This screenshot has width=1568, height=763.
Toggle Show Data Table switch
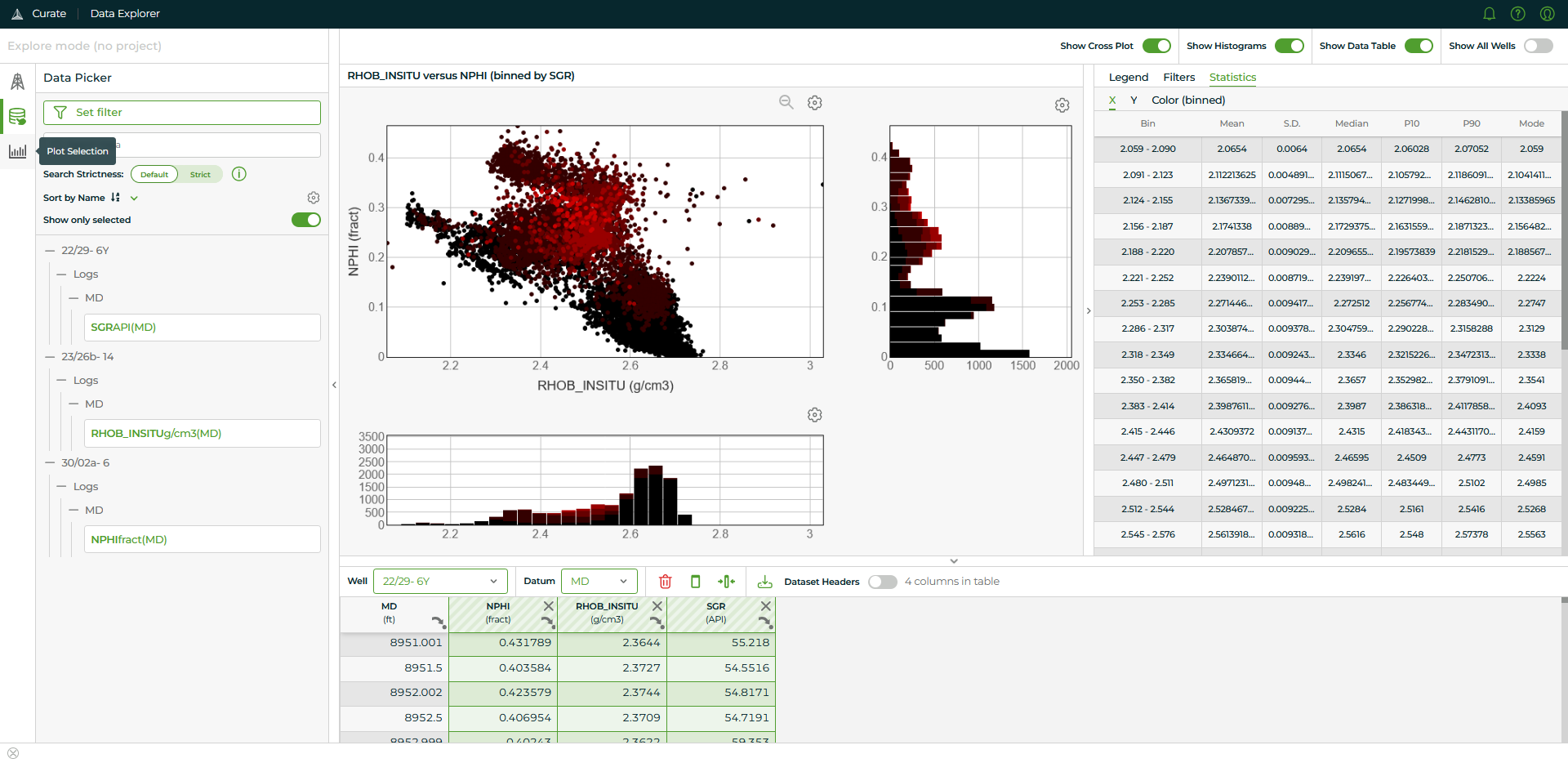pos(1419,46)
